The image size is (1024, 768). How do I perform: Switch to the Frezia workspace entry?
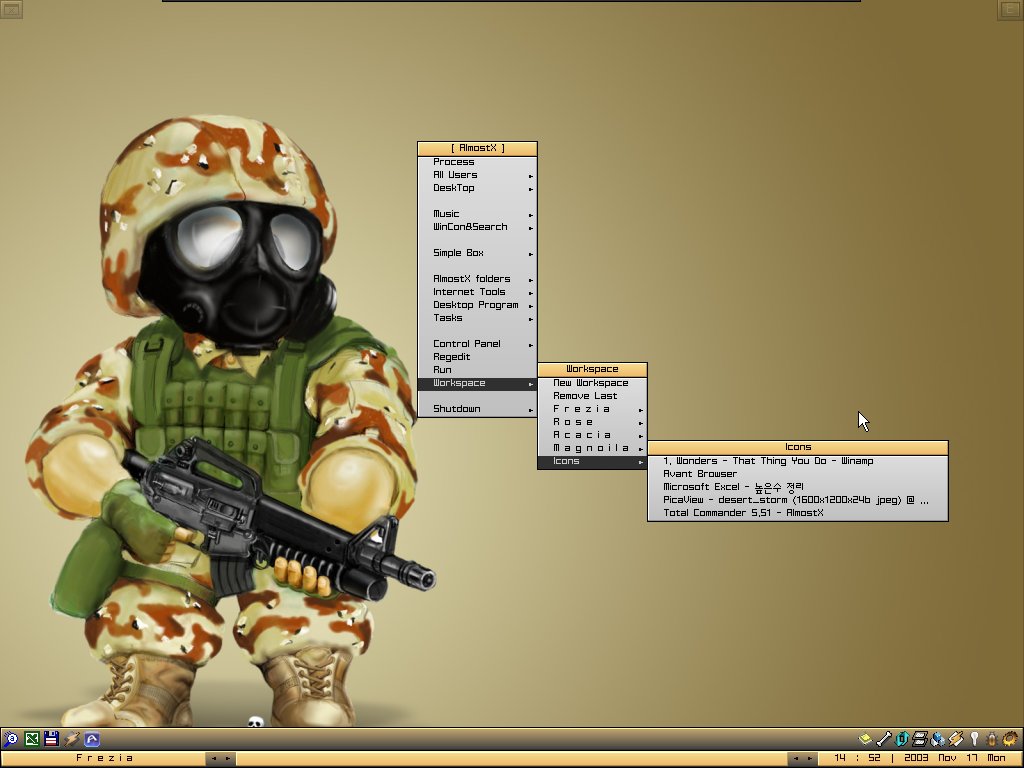592,409
